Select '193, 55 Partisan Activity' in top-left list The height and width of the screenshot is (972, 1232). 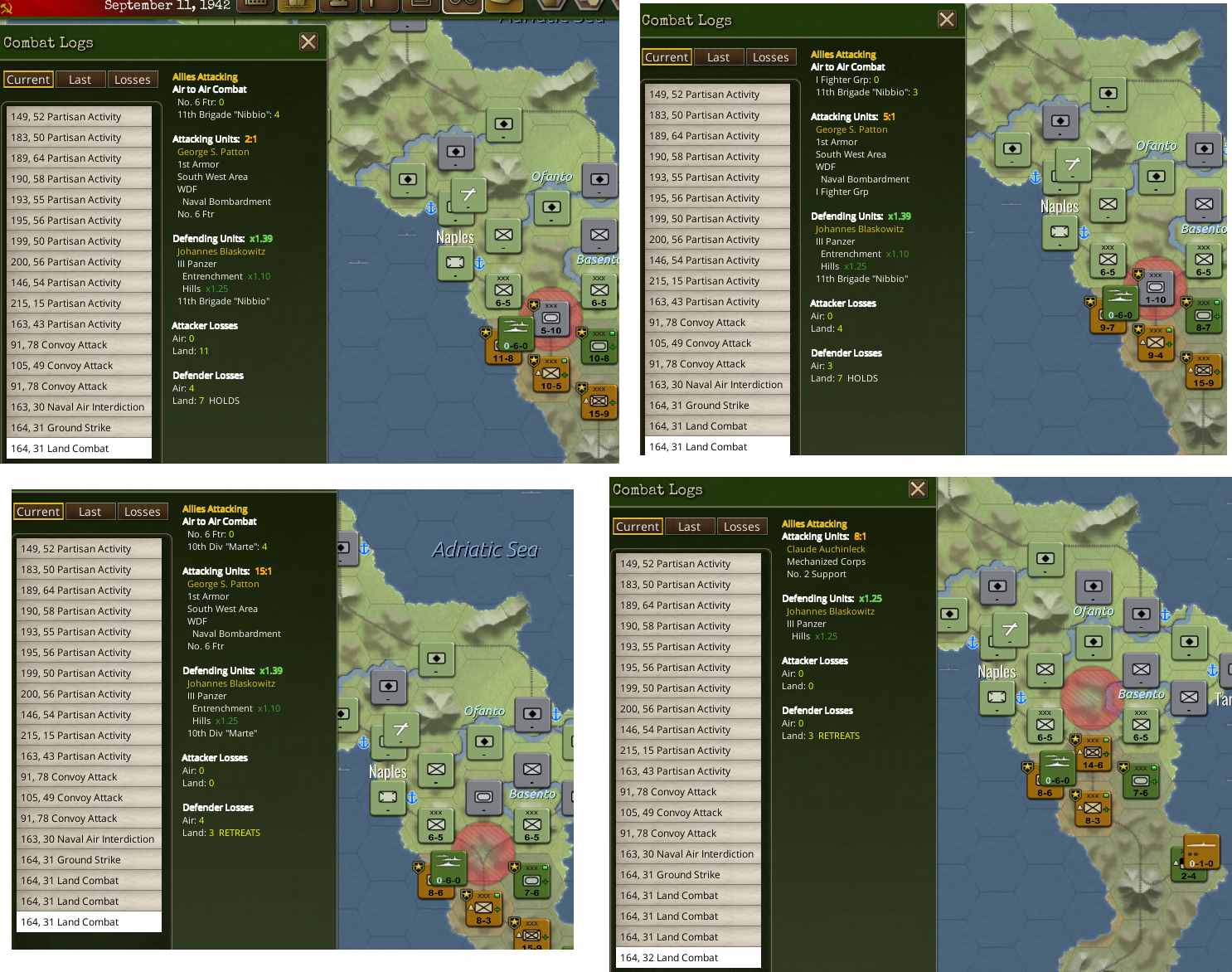coord(79,200)
